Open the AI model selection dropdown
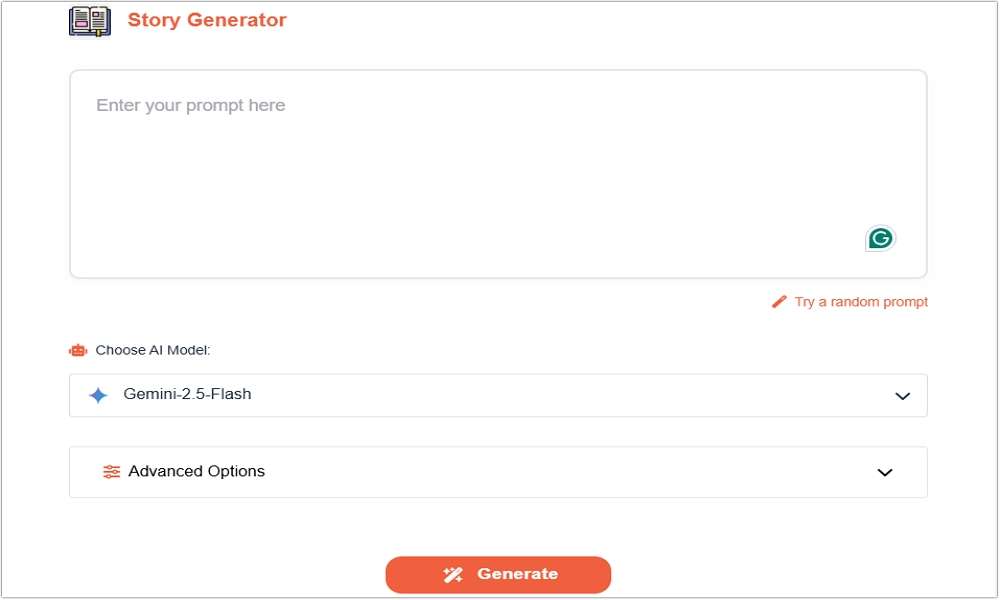The image size is (1000, 600). pos(498,395)
